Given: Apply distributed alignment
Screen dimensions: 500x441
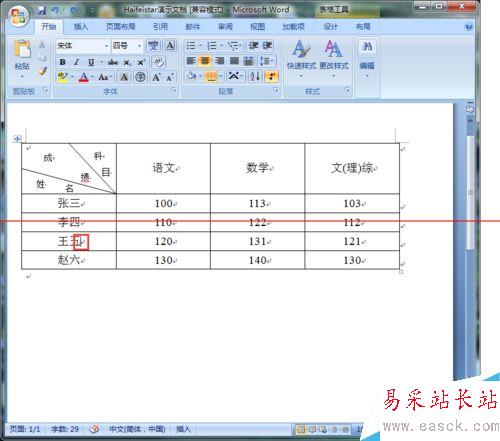Looking at the screenshot, I should click(x=248, y=61).
